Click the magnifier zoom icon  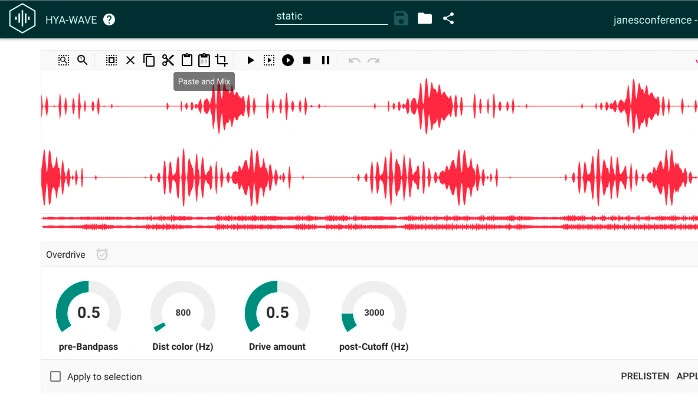[x=82, y=60]
